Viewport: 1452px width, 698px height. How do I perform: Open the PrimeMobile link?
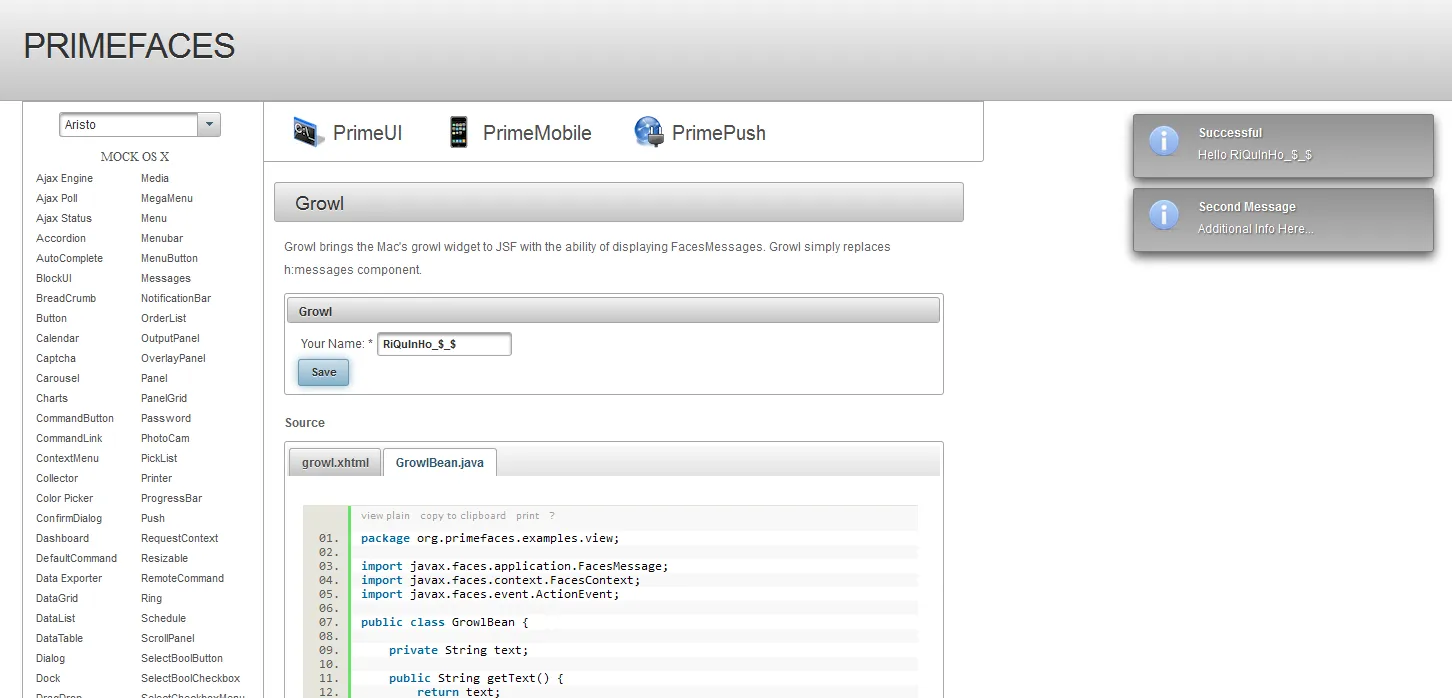click(537, 133)
